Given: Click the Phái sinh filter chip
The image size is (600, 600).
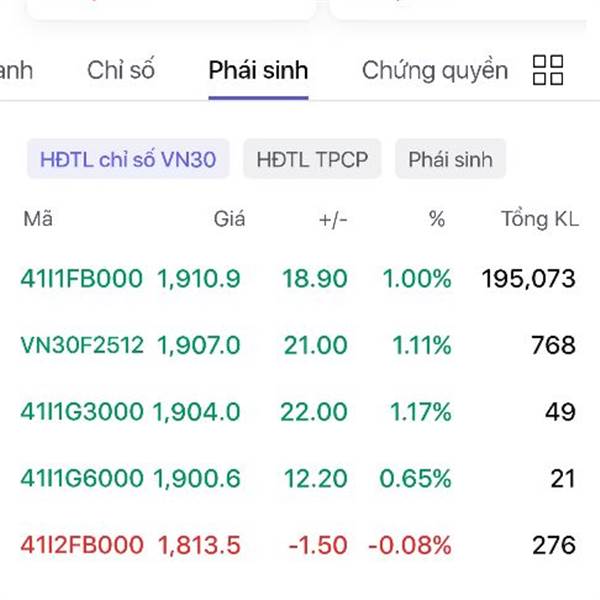Looking at the screenshot, I should coord(450,159).
